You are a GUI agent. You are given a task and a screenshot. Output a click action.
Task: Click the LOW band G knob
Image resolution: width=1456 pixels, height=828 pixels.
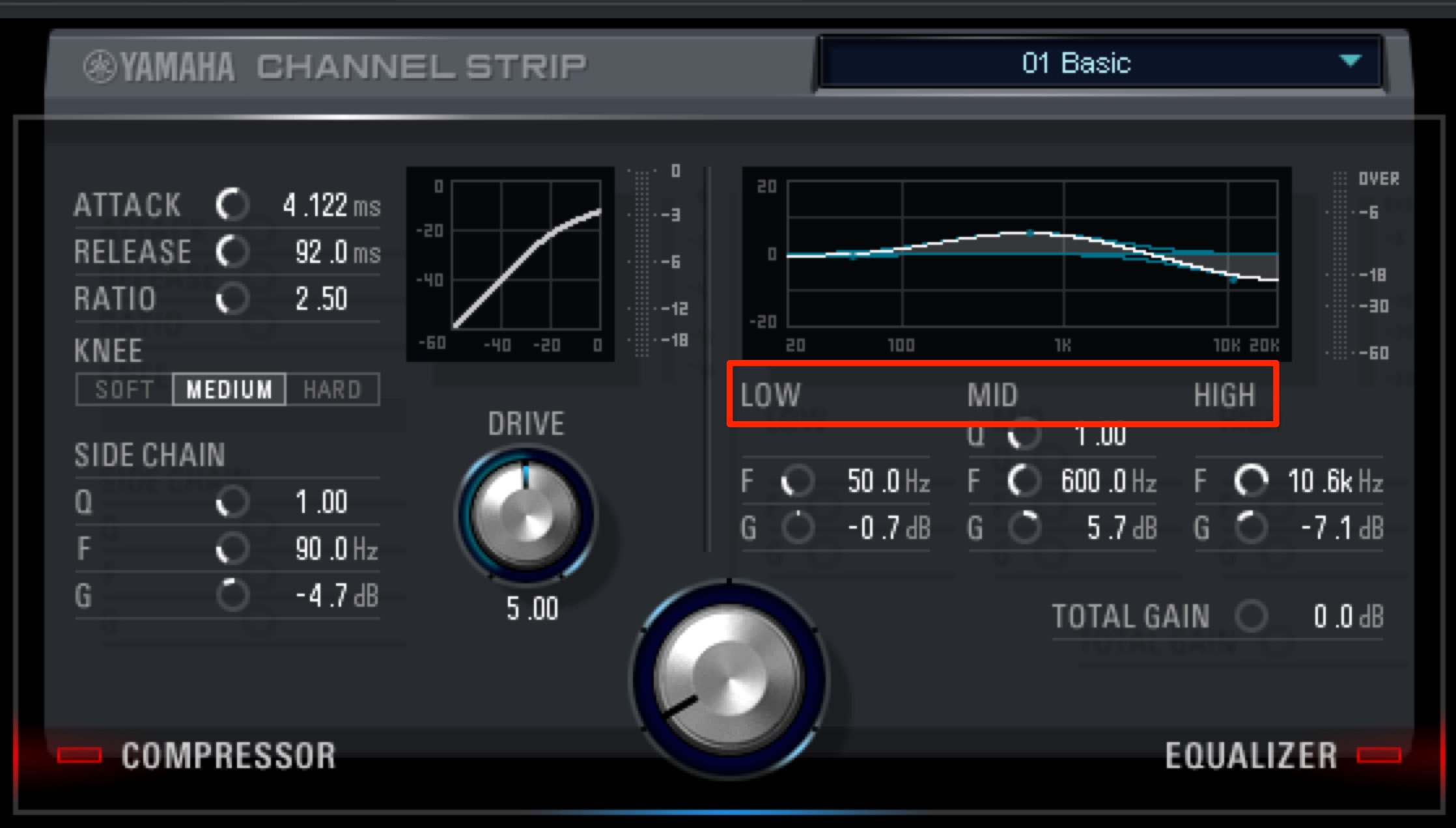[x=798, y=527]
